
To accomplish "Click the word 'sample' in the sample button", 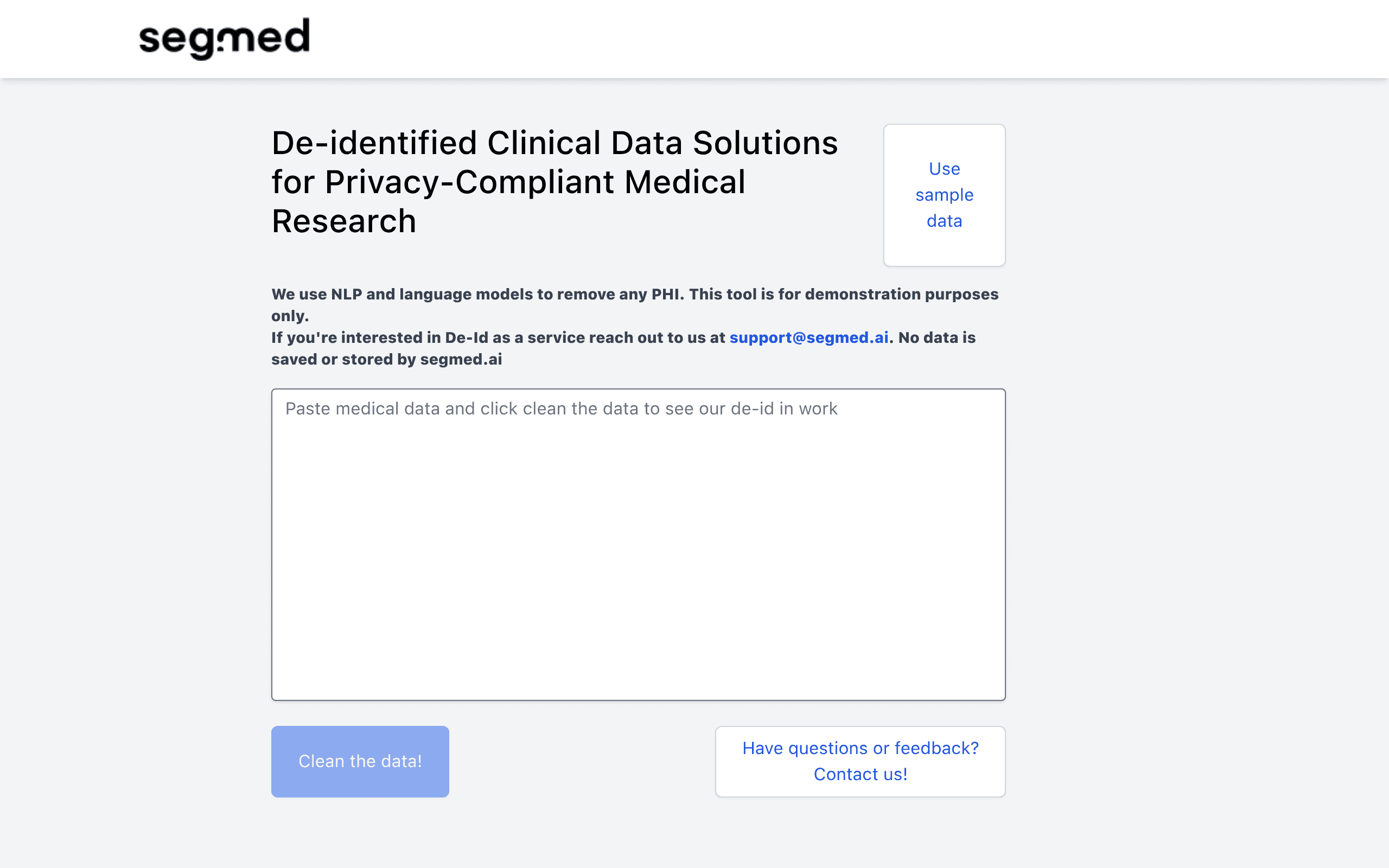I will coord(944,195).
